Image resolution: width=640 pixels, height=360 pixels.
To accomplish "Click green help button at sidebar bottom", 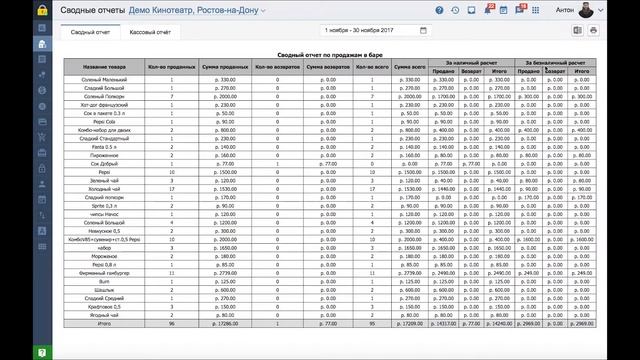I will click(42, 353).
